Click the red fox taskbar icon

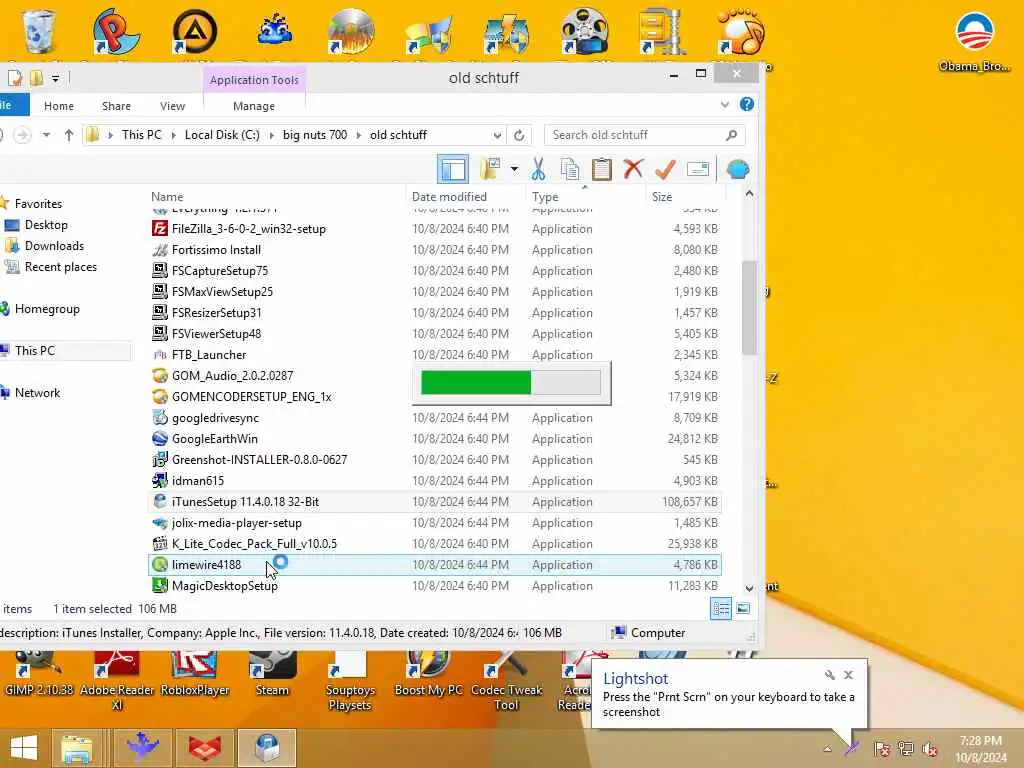[x=204, y=748]
